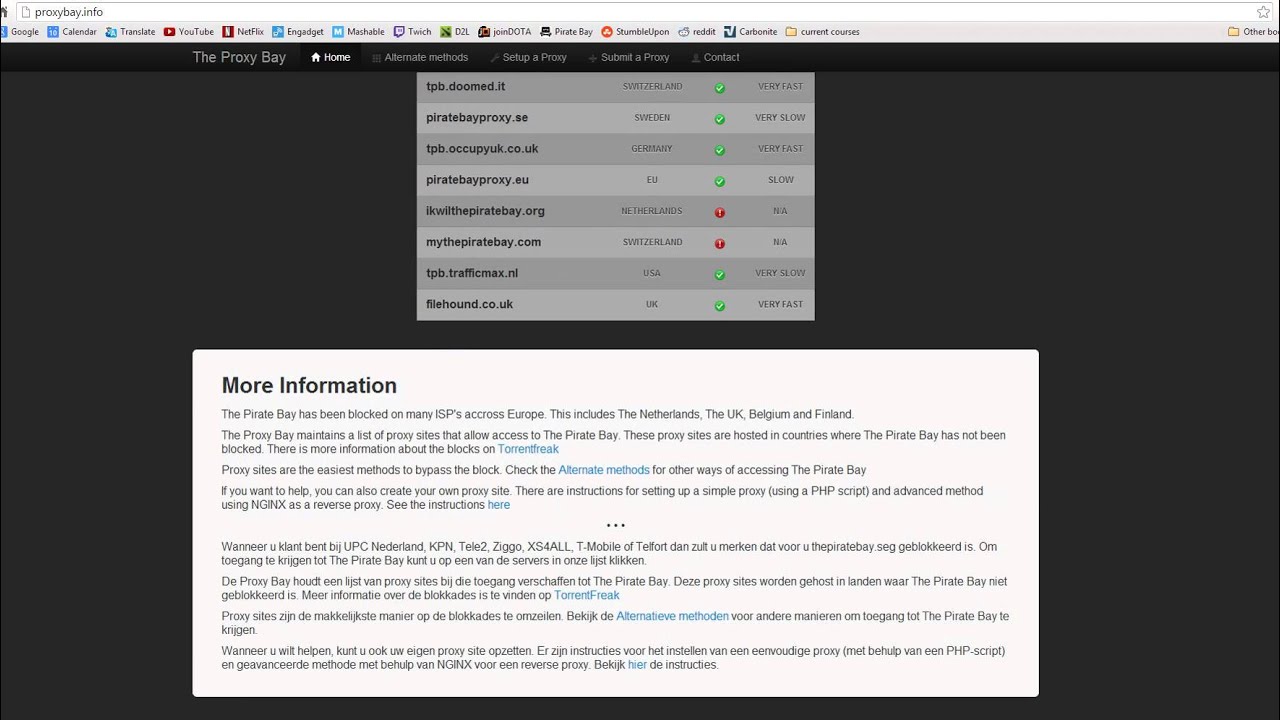The width and height of the screenshot is (1280, 720).
Task: Click the More Information heading
Action: 309,385
